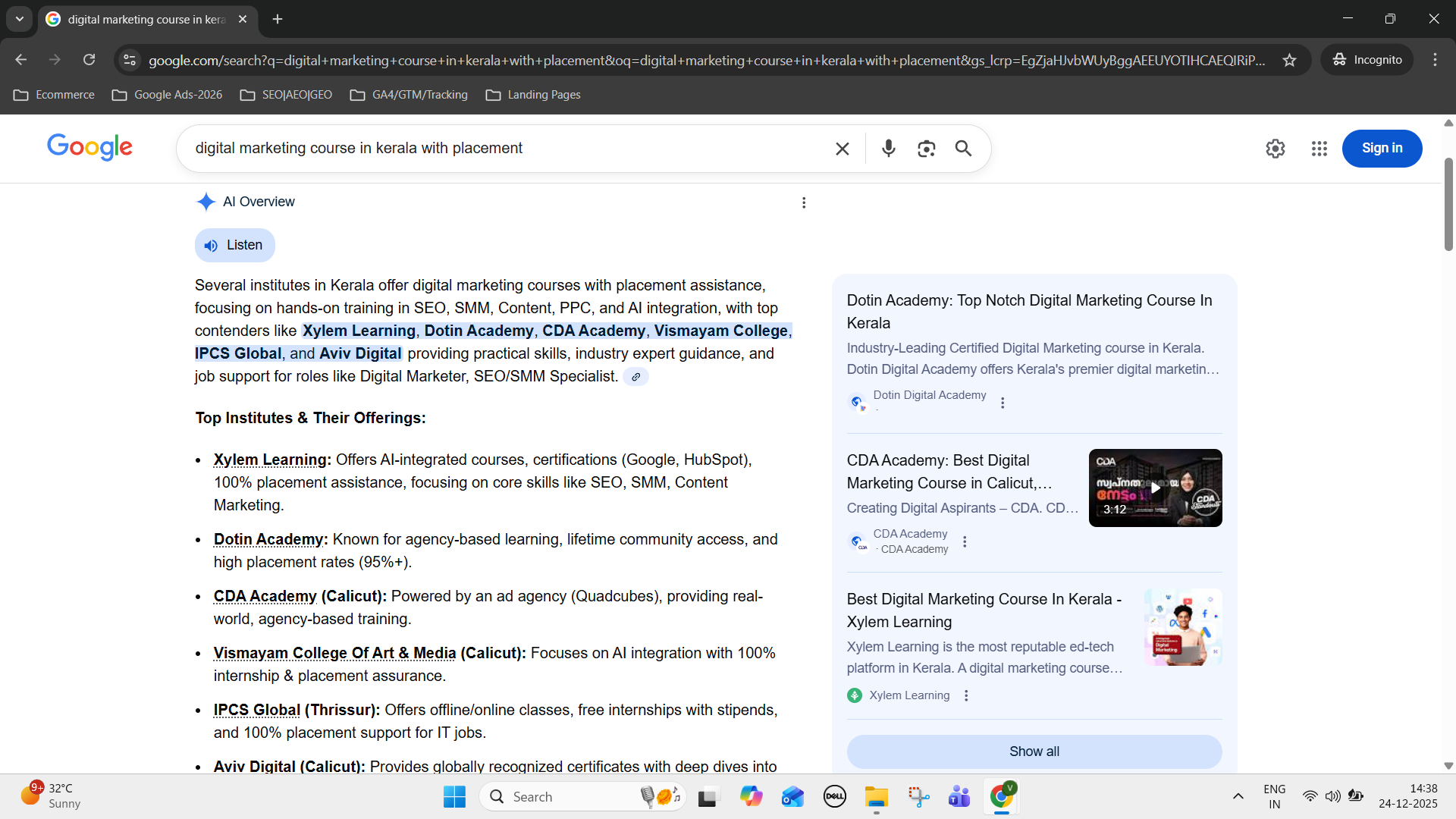Image resolution: width=1456 pixels, height=819 pixels.
Task: Open AI Overview more options menu
Action: pos(804,202)
